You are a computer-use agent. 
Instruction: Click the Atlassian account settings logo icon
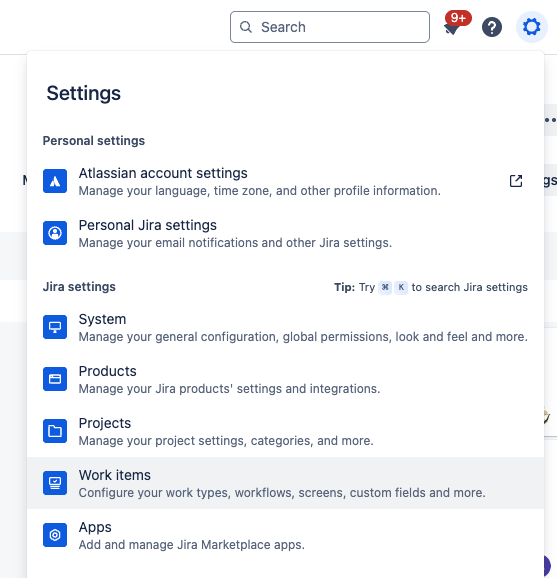(55, 181)
